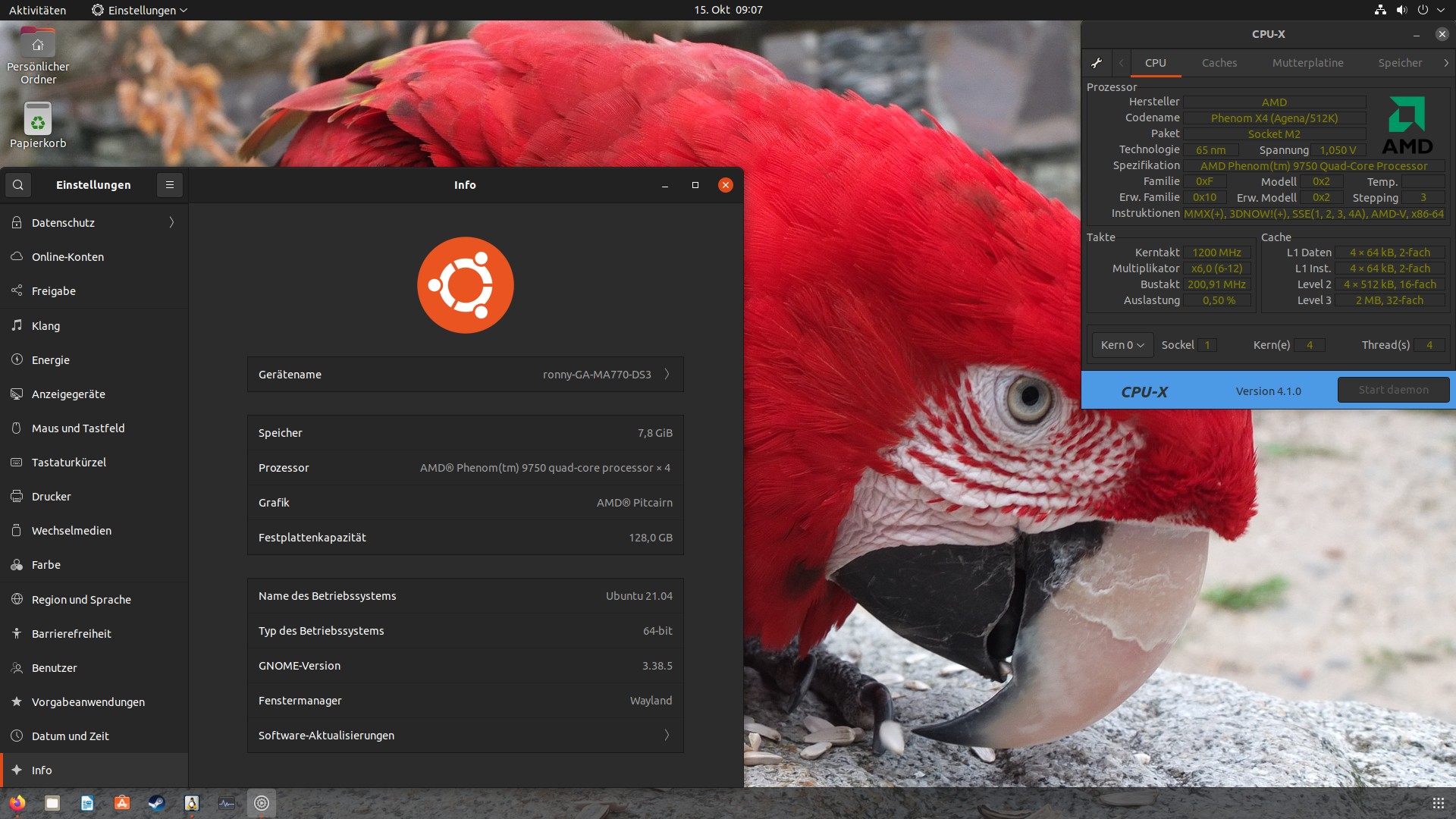Show applications grid icon
The image size is (1456, 819).
tap(1438, 803)
